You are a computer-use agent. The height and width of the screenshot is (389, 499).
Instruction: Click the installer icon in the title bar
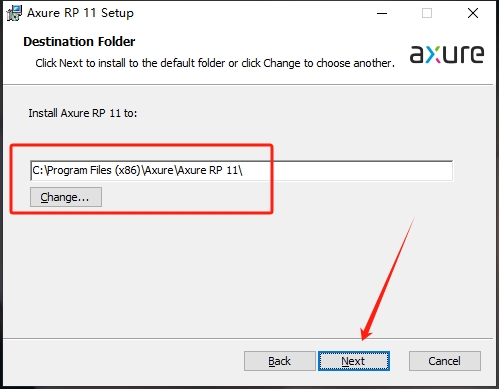pos(14,13)
